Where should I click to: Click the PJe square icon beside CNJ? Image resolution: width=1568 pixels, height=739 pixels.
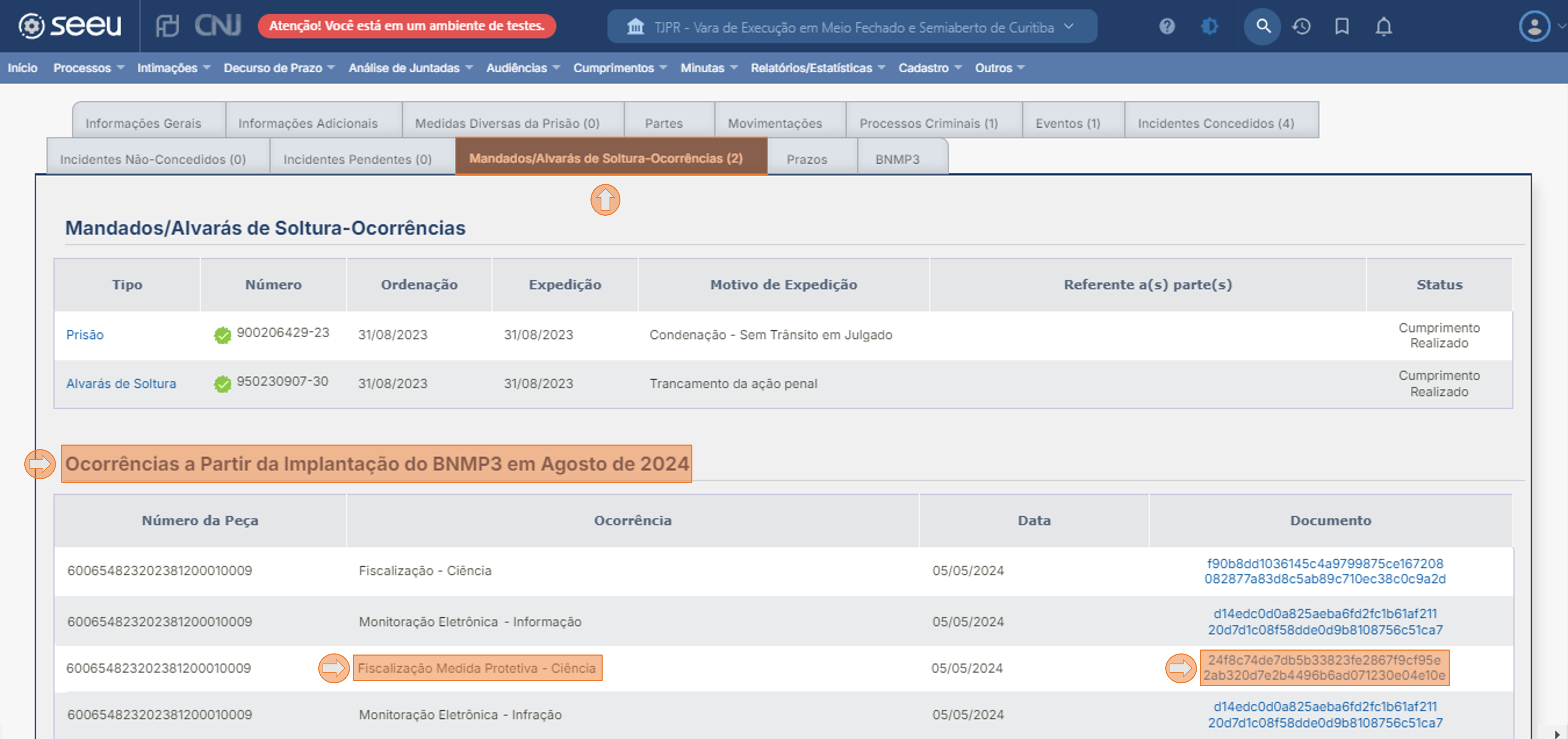(167, 26)
